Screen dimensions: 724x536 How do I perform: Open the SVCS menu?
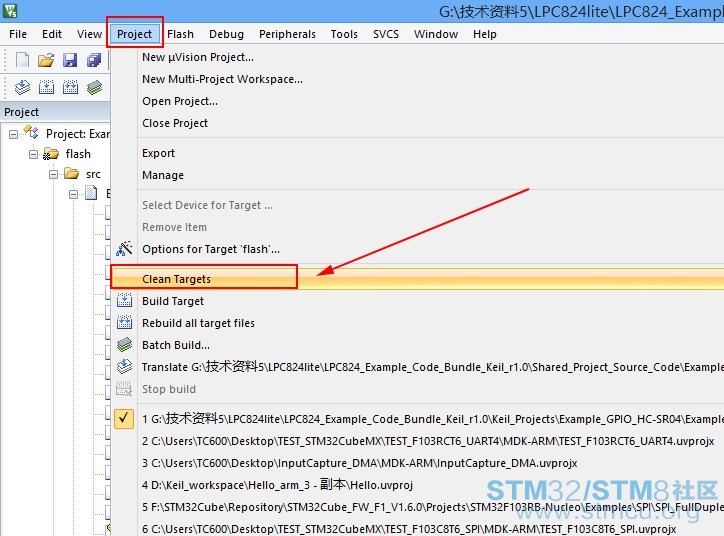pyautogui.click(x=386, y=34)
